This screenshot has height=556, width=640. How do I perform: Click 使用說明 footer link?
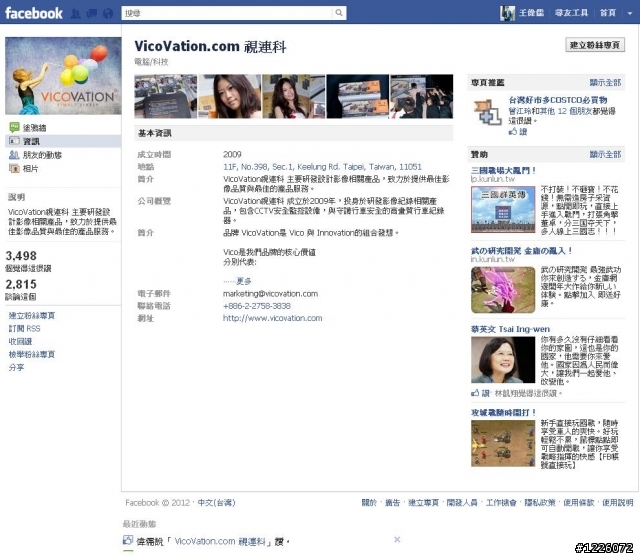coord(618,503)
